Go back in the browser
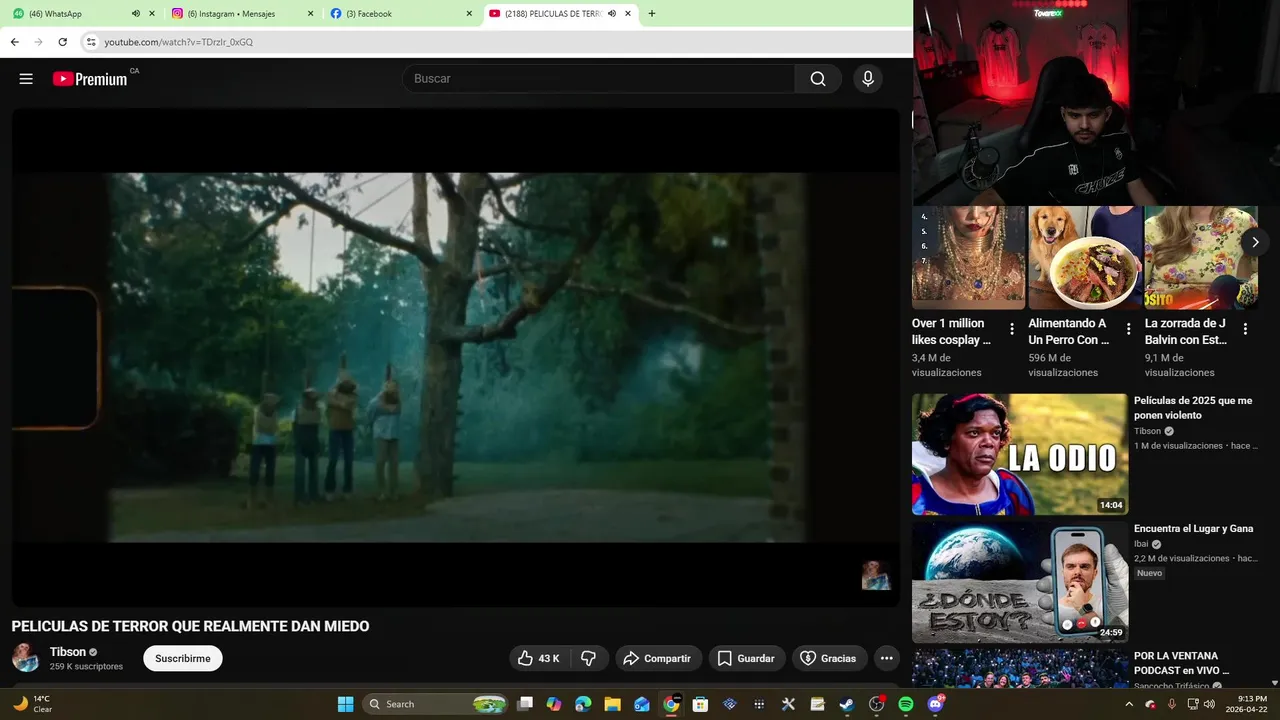 [x=14, y=42]
